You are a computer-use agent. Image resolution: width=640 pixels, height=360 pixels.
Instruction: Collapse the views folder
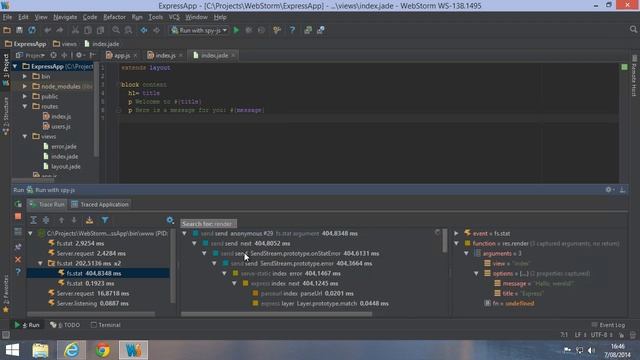point(25,136)
